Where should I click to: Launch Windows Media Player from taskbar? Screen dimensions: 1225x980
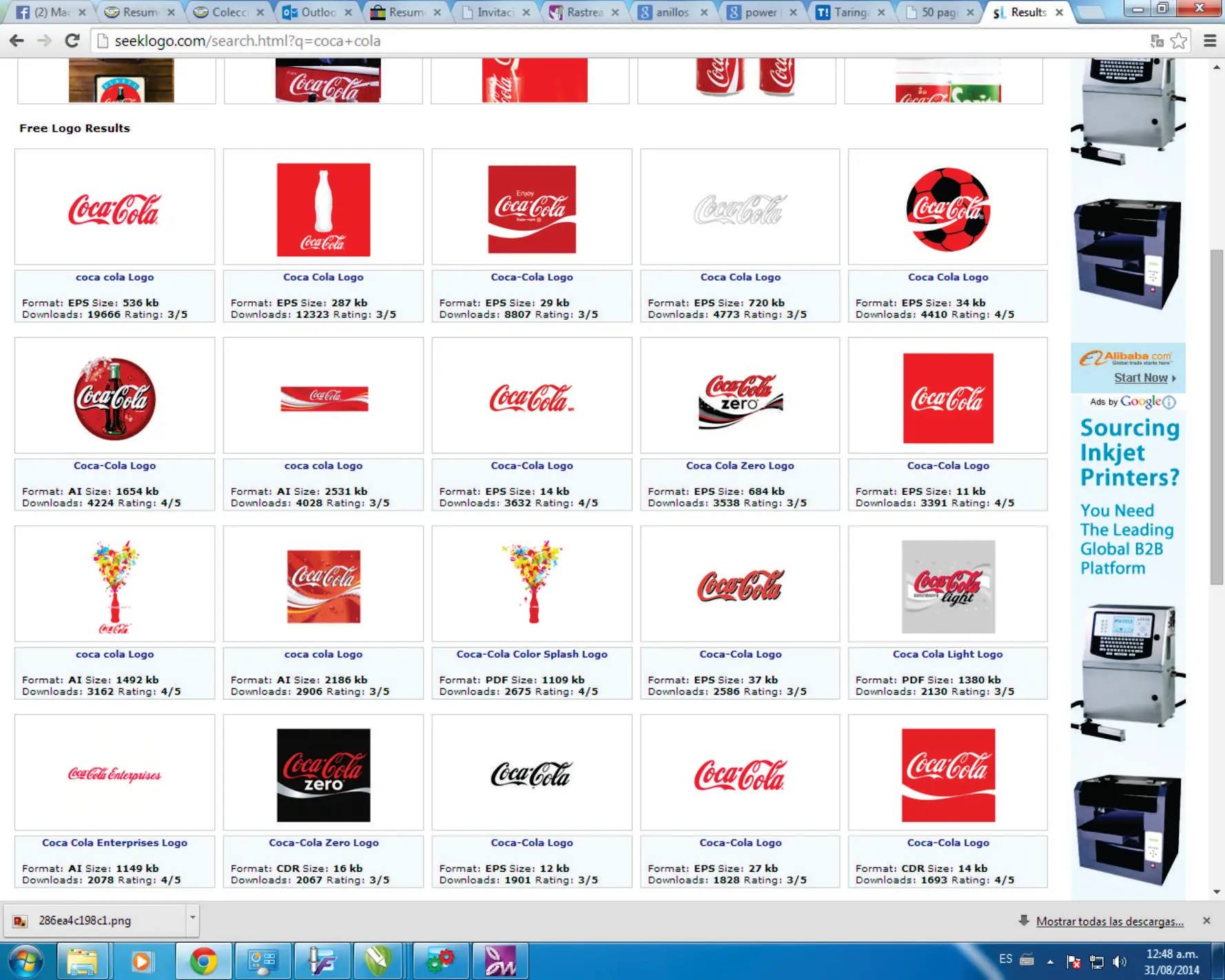coord(141,961)
